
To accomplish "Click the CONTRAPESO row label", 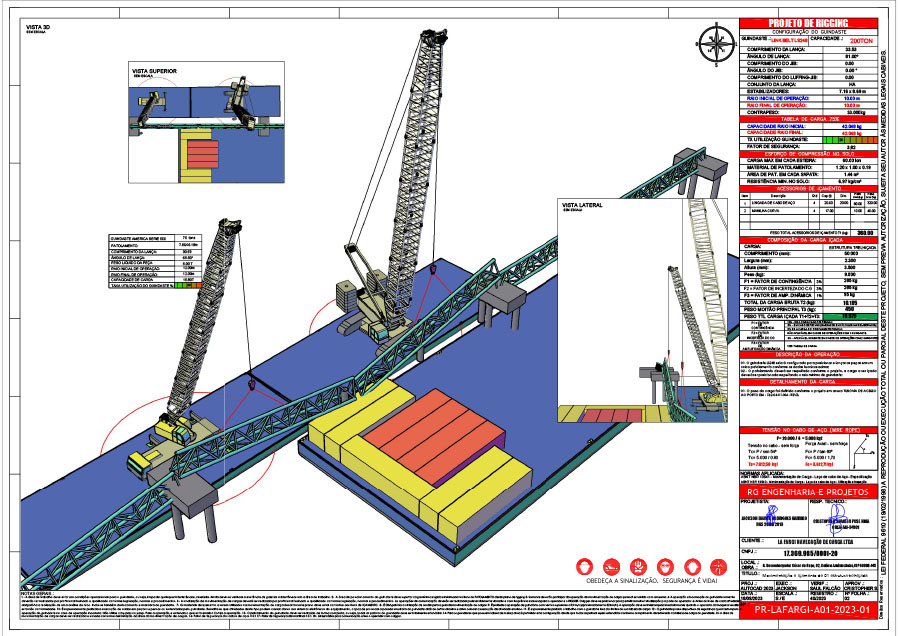I will coord(761,112).
